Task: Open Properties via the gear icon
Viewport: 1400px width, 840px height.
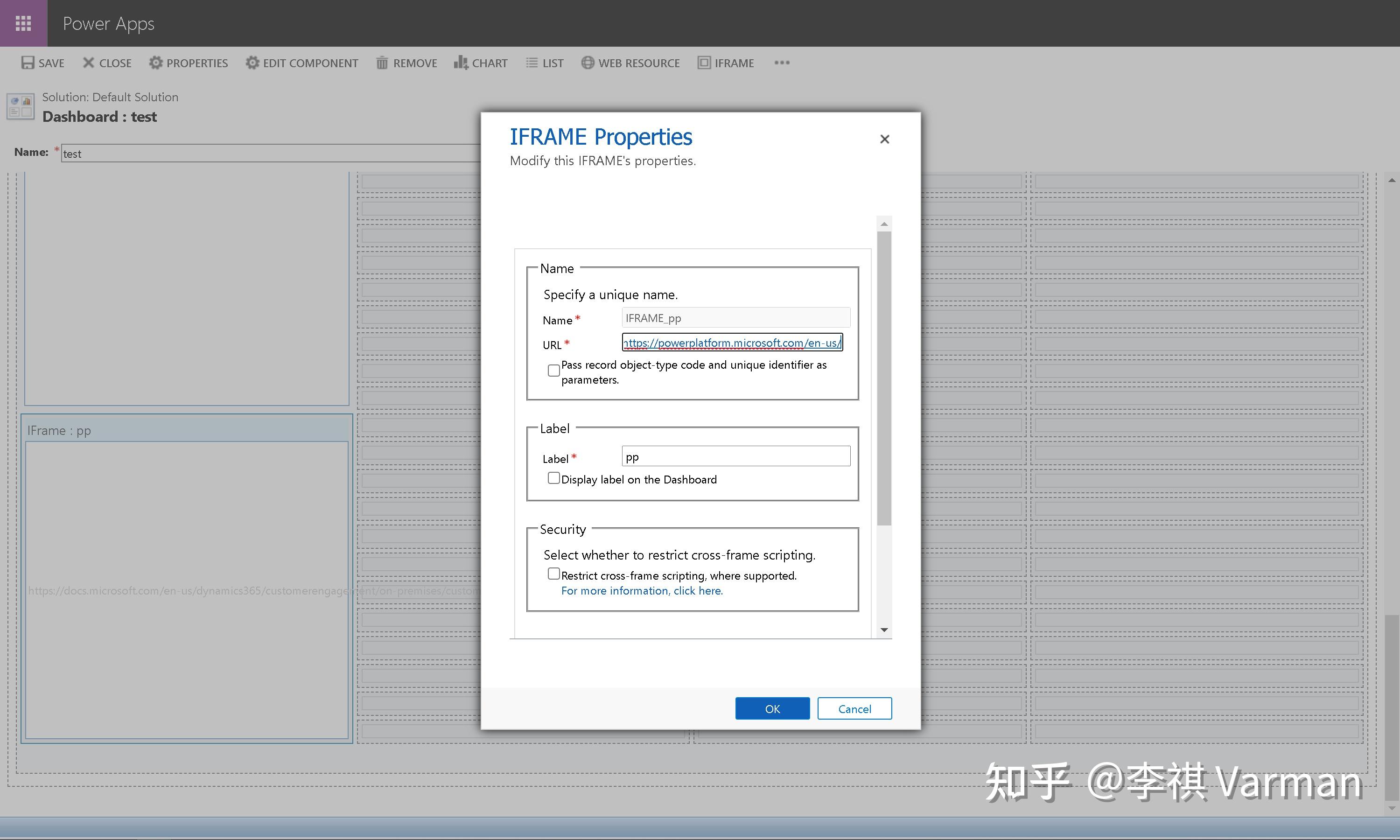Action: [x=155, y=63]
